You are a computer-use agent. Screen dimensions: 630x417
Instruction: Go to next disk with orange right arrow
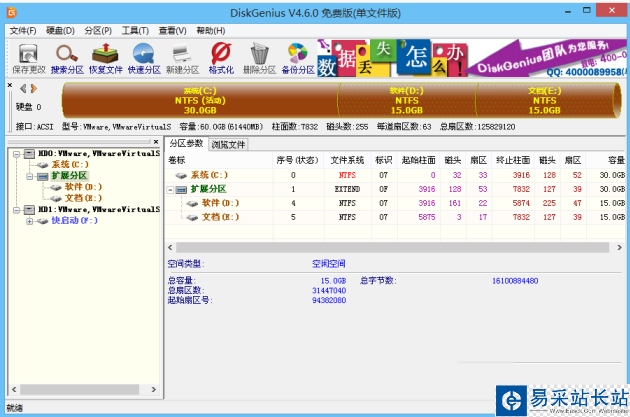click(34, 88)
